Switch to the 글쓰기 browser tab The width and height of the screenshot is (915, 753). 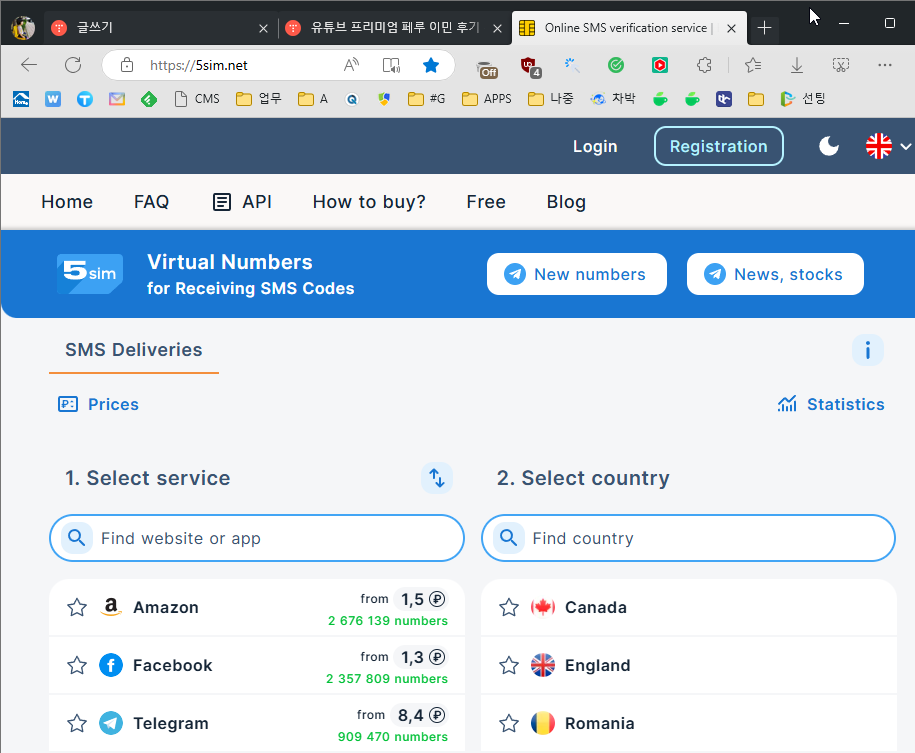coord(158,27)
